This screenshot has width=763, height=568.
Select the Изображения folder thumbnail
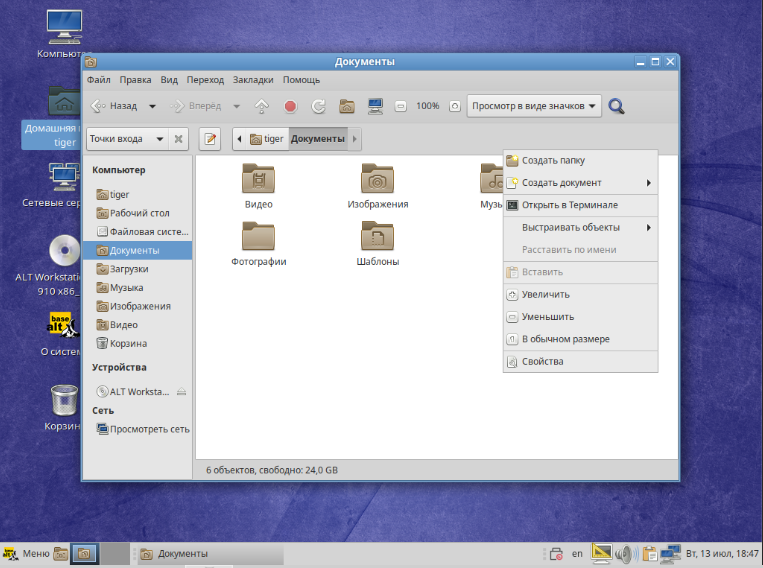[x=378, y=180]
